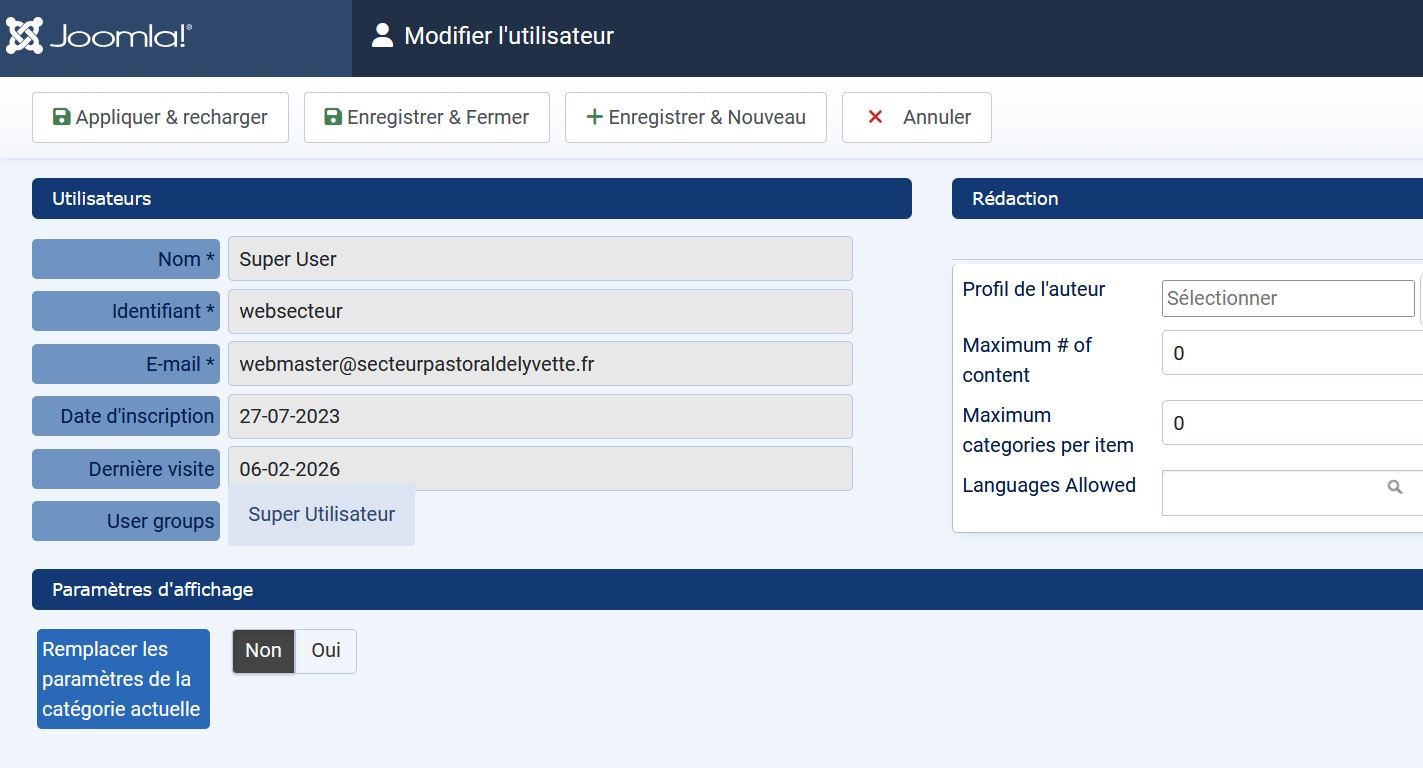This screenshot has height=768, width=1423.
Task: Click the save icon on Appliquer & recharger
Action: point(61,117)
